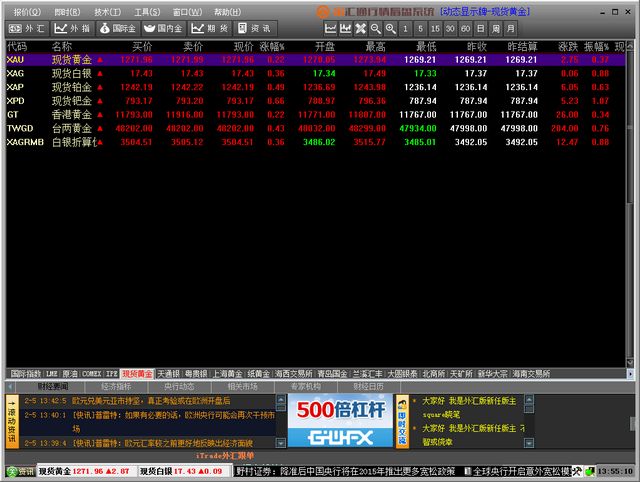Select the XAG 现货白银 row

[315, 73]
